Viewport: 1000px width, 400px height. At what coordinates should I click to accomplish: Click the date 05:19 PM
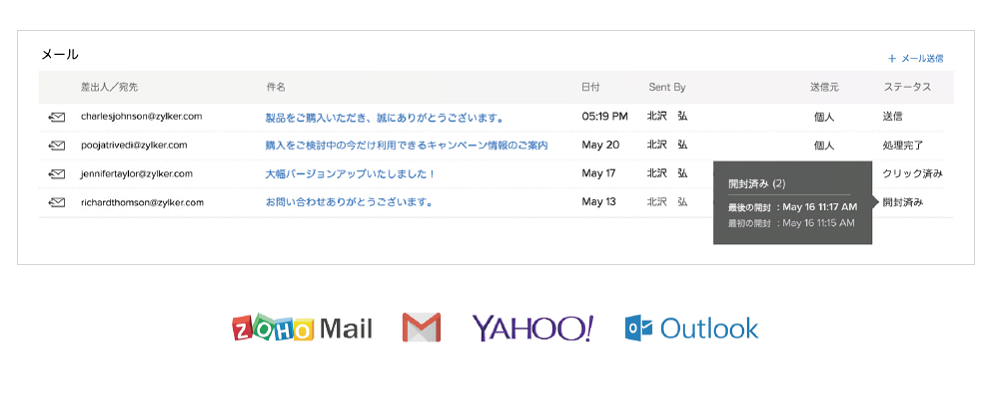pos(605,117)
